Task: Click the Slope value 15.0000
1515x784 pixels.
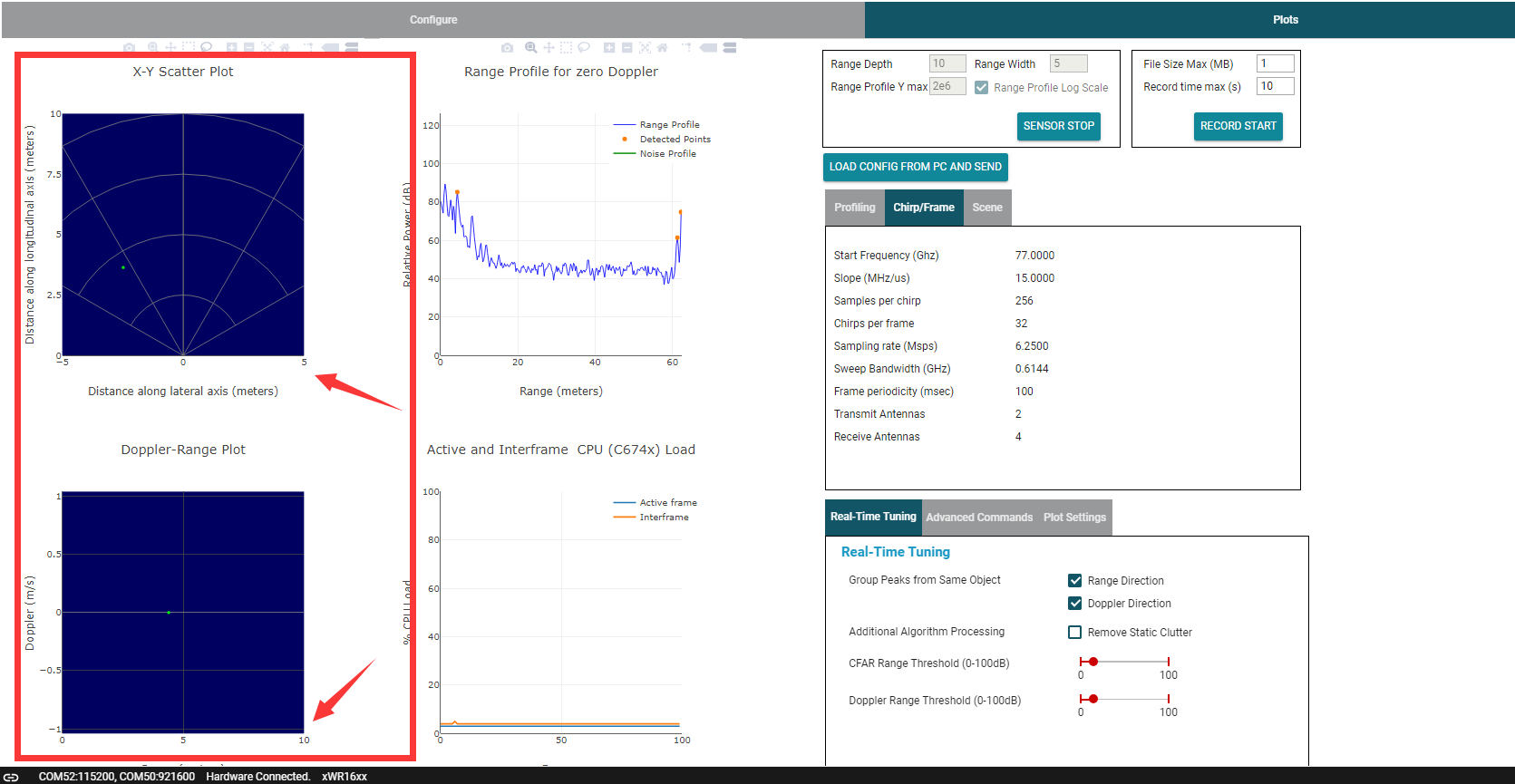Action: [1034, 278]
